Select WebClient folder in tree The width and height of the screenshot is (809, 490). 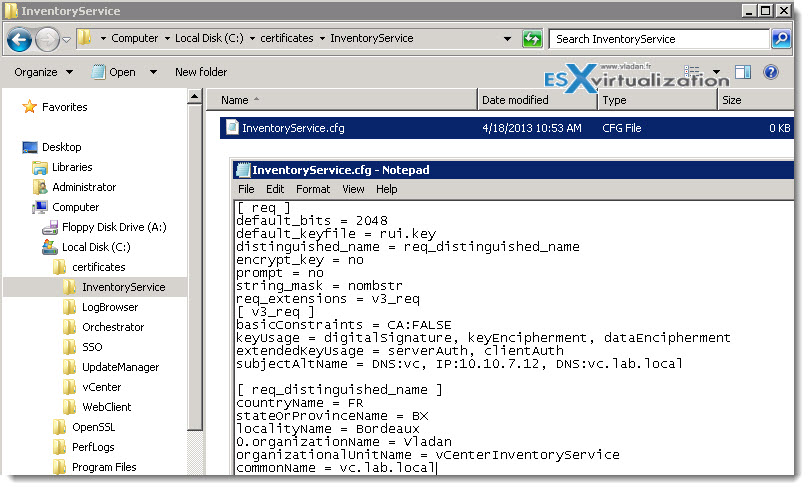tap(106, 407)
